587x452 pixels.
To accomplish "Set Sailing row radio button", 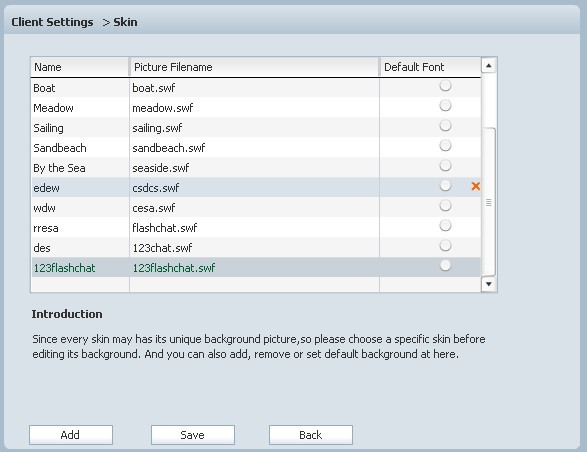I will [445, 125].
